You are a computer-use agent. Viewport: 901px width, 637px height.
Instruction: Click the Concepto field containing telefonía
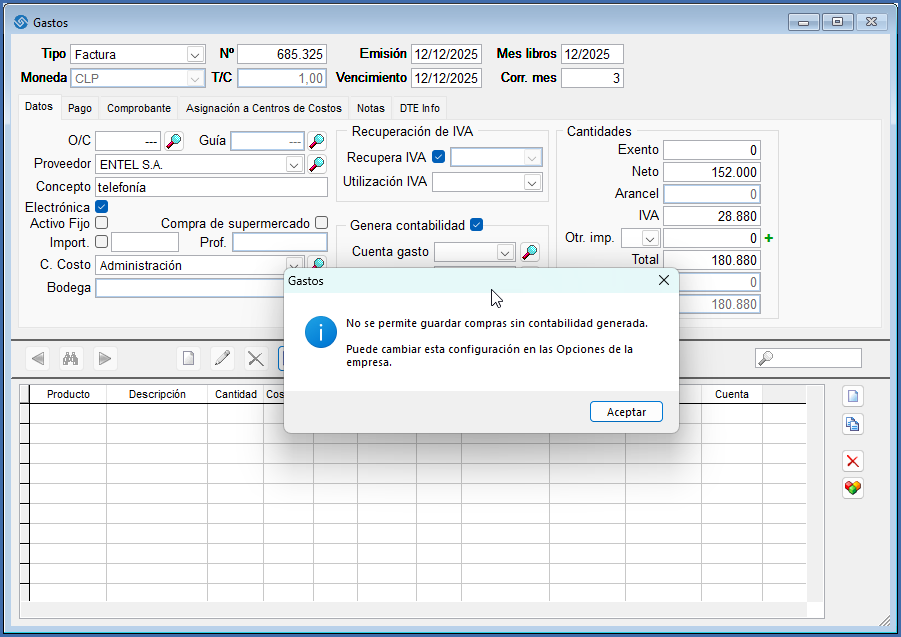tap(211, 187)
